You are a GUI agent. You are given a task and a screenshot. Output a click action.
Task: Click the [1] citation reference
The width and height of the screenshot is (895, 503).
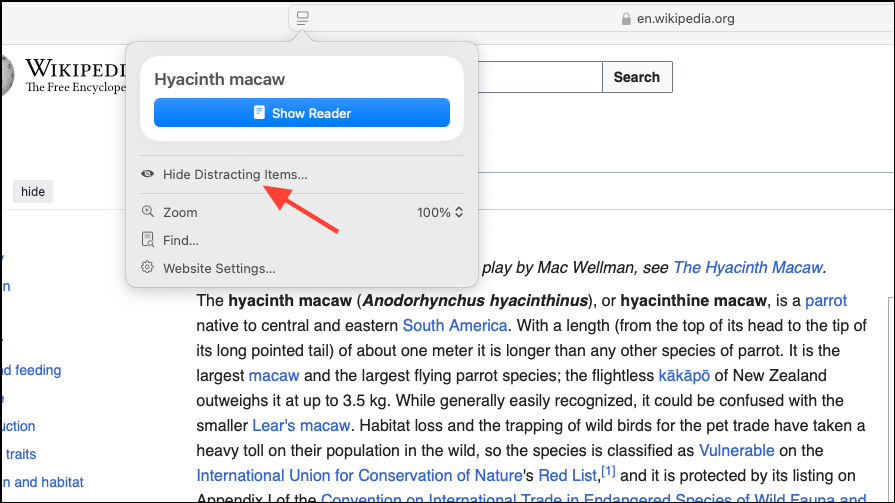[608, 472]
